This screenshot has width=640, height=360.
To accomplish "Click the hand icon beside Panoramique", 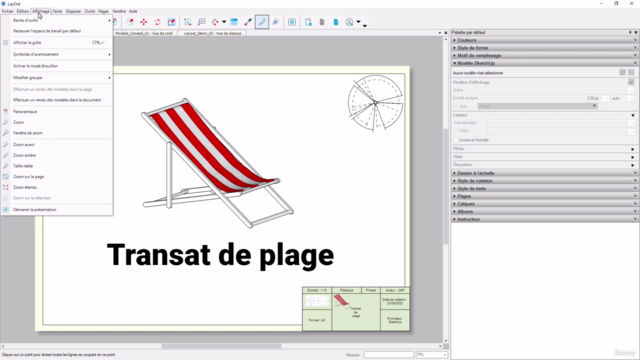I will 6,111.
